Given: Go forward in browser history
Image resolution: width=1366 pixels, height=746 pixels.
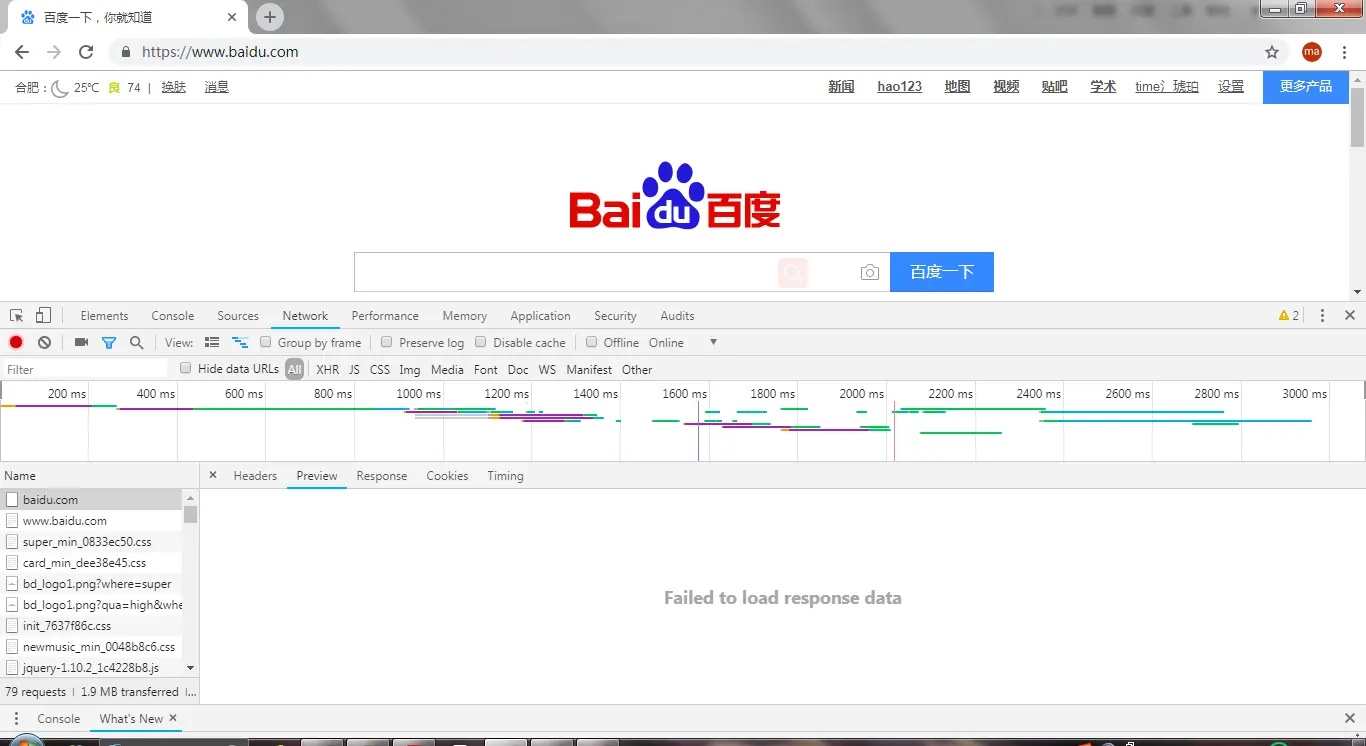Looking at the screenshot, I should [54, 52].
